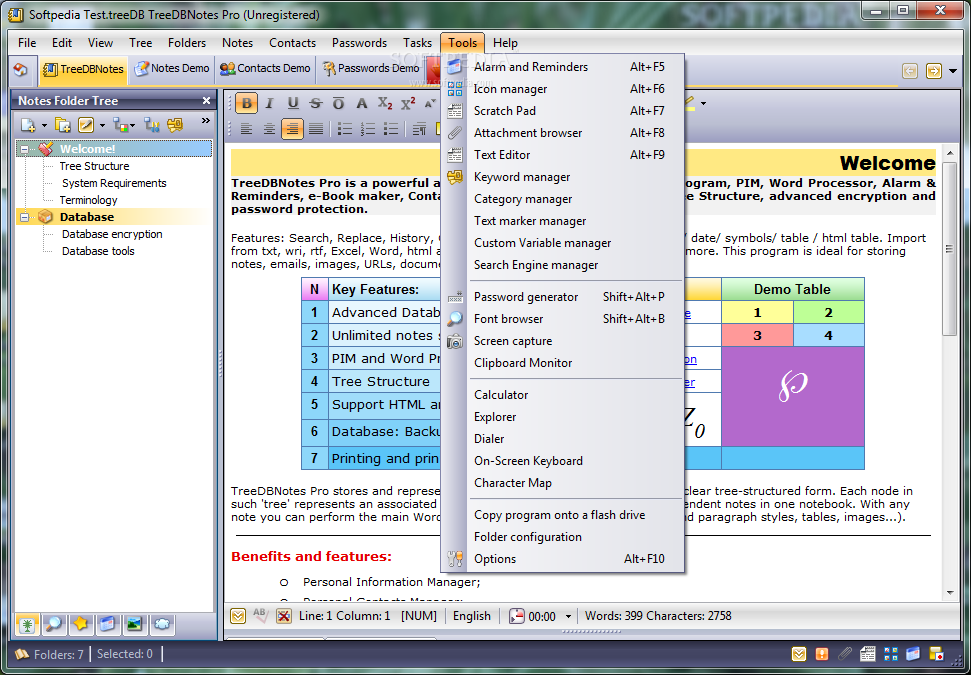Click search magnifier icon below folder tree
Screen dimensions: 971x675
[54, 624]
